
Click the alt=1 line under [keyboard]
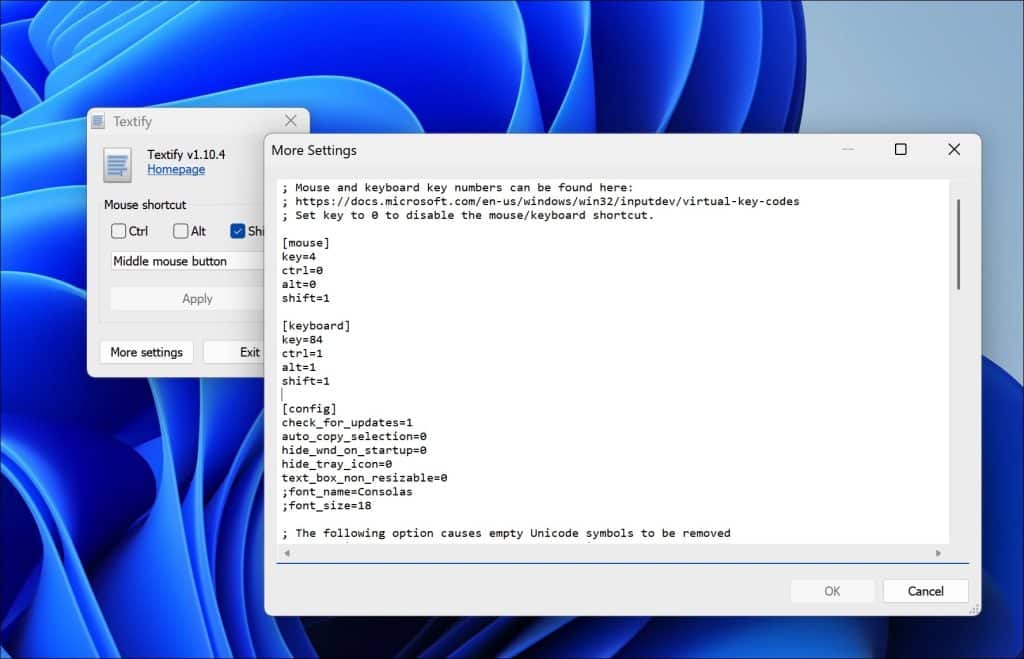(298, 367)
